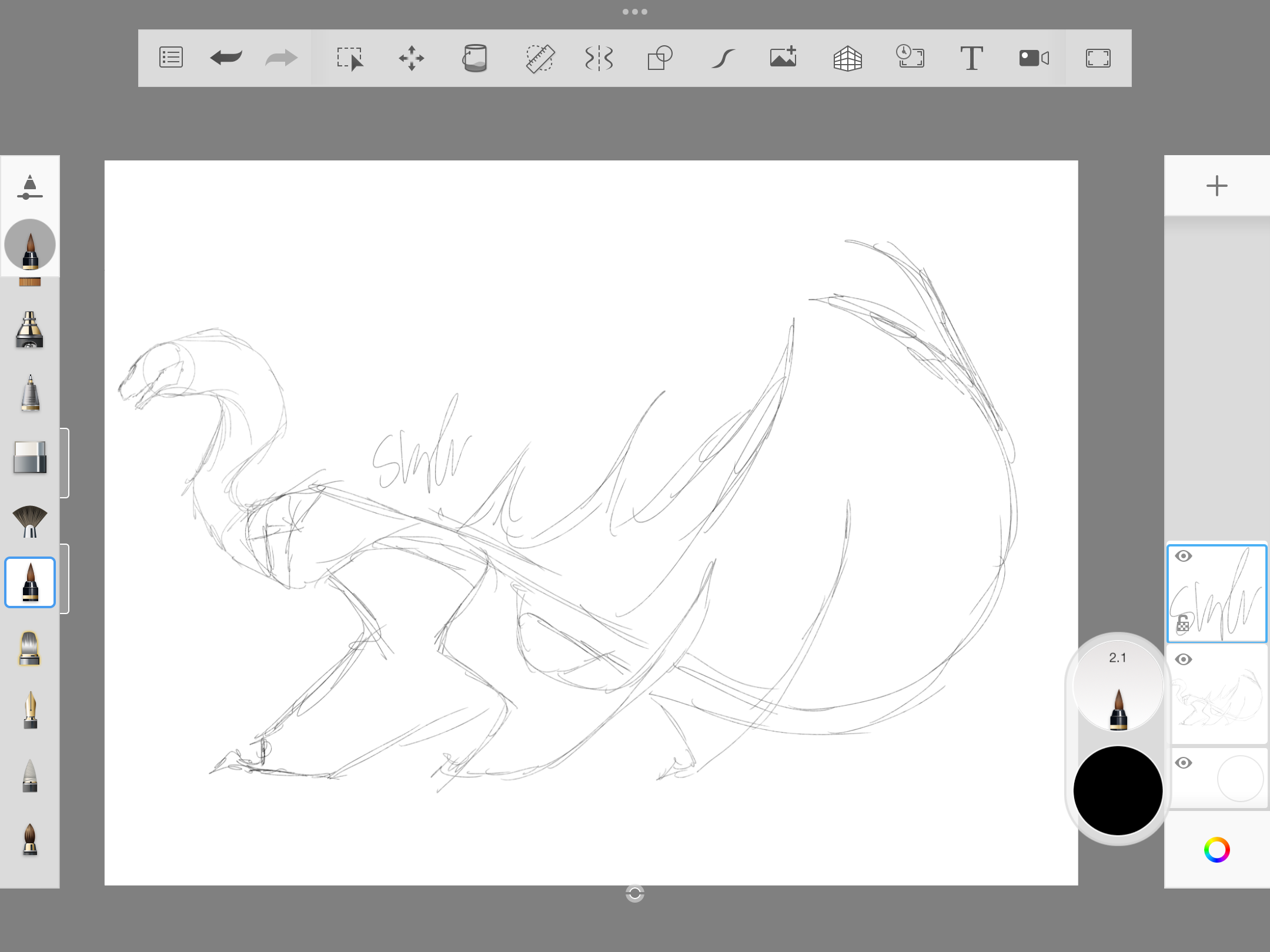1270x952 pixels.
Task: Select the Text tool
Action: click(x=971, y=58)
